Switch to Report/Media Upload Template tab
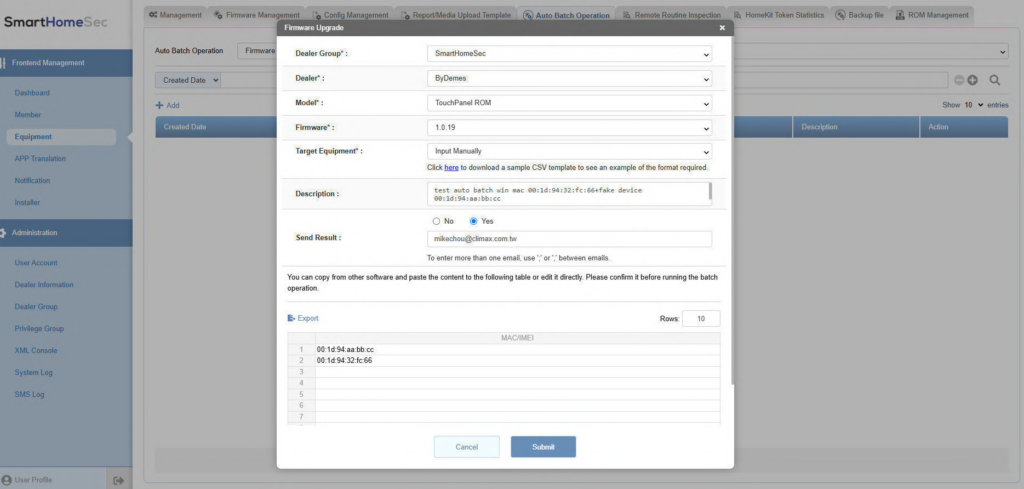The height and width of the screenshot is (489, 1024). [x=456, y=15]
